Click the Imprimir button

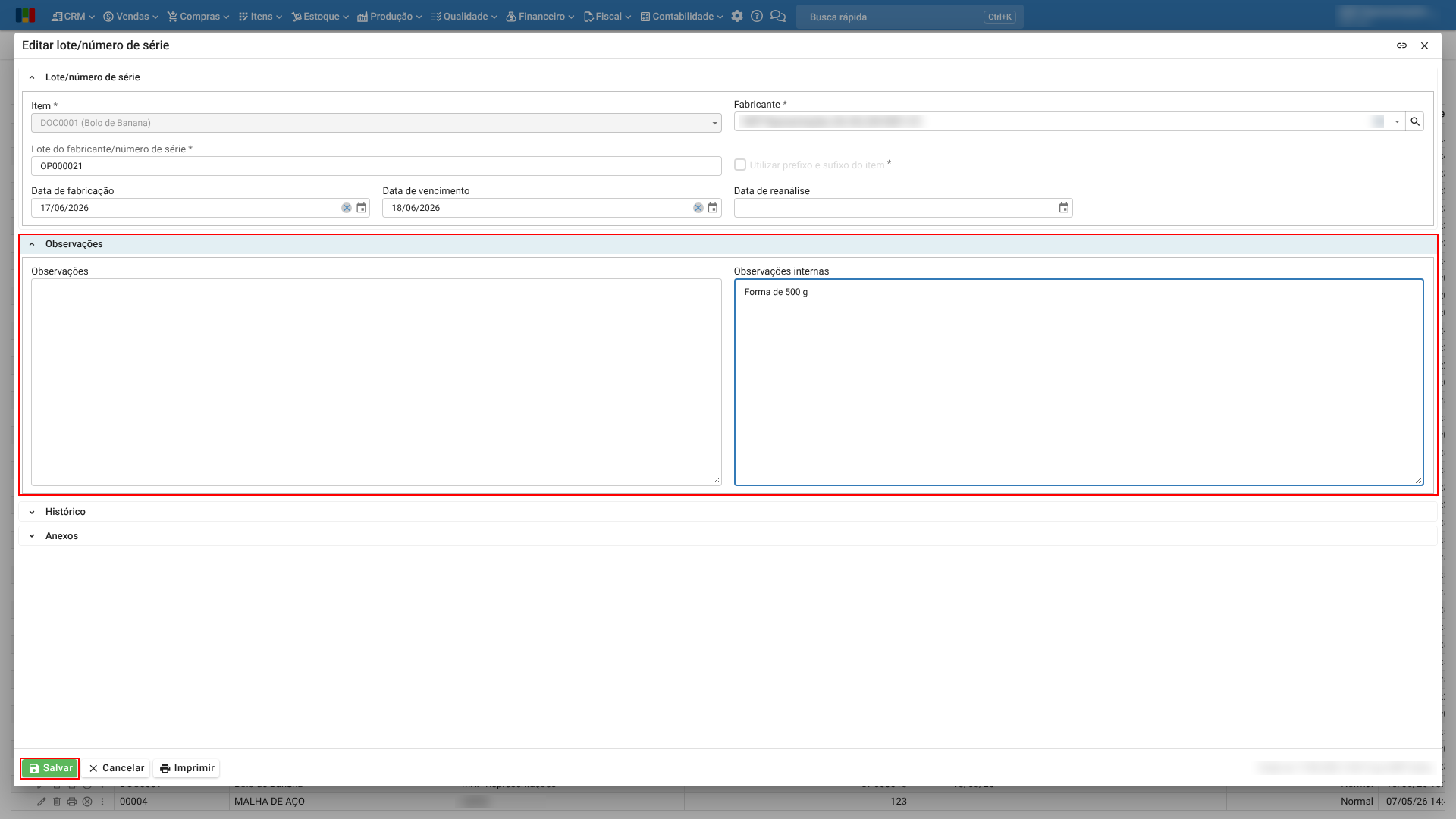187,768
